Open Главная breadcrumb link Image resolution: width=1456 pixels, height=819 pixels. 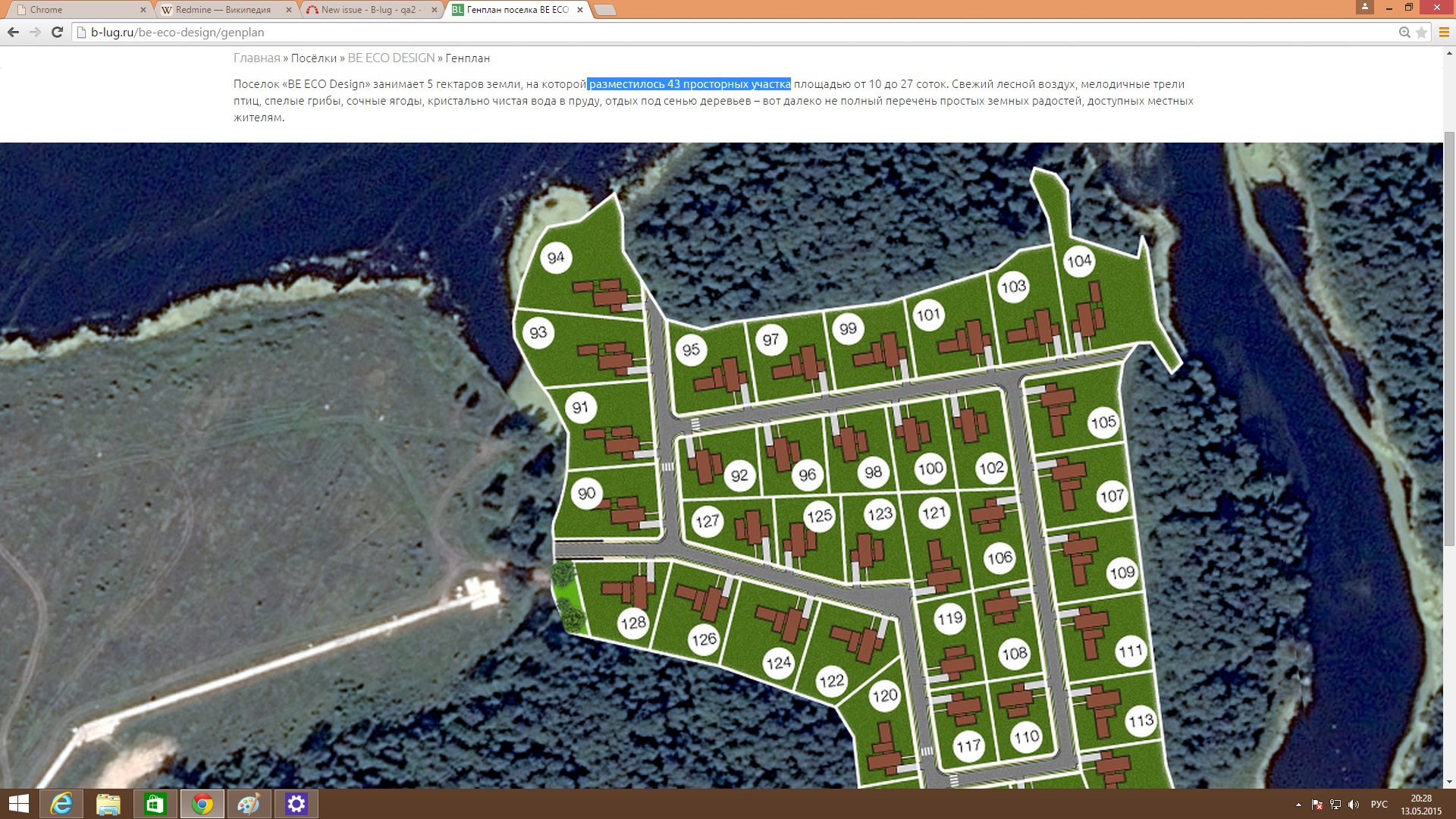click(256, 58)
